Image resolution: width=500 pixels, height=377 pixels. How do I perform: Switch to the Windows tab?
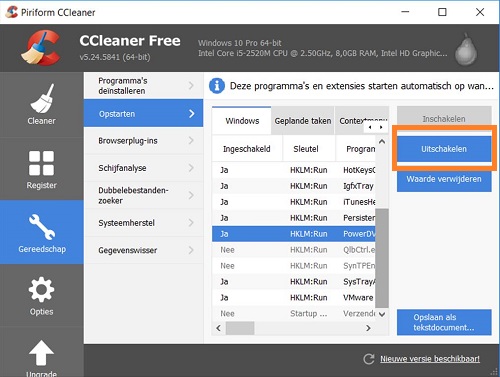[x=242, y=121]
